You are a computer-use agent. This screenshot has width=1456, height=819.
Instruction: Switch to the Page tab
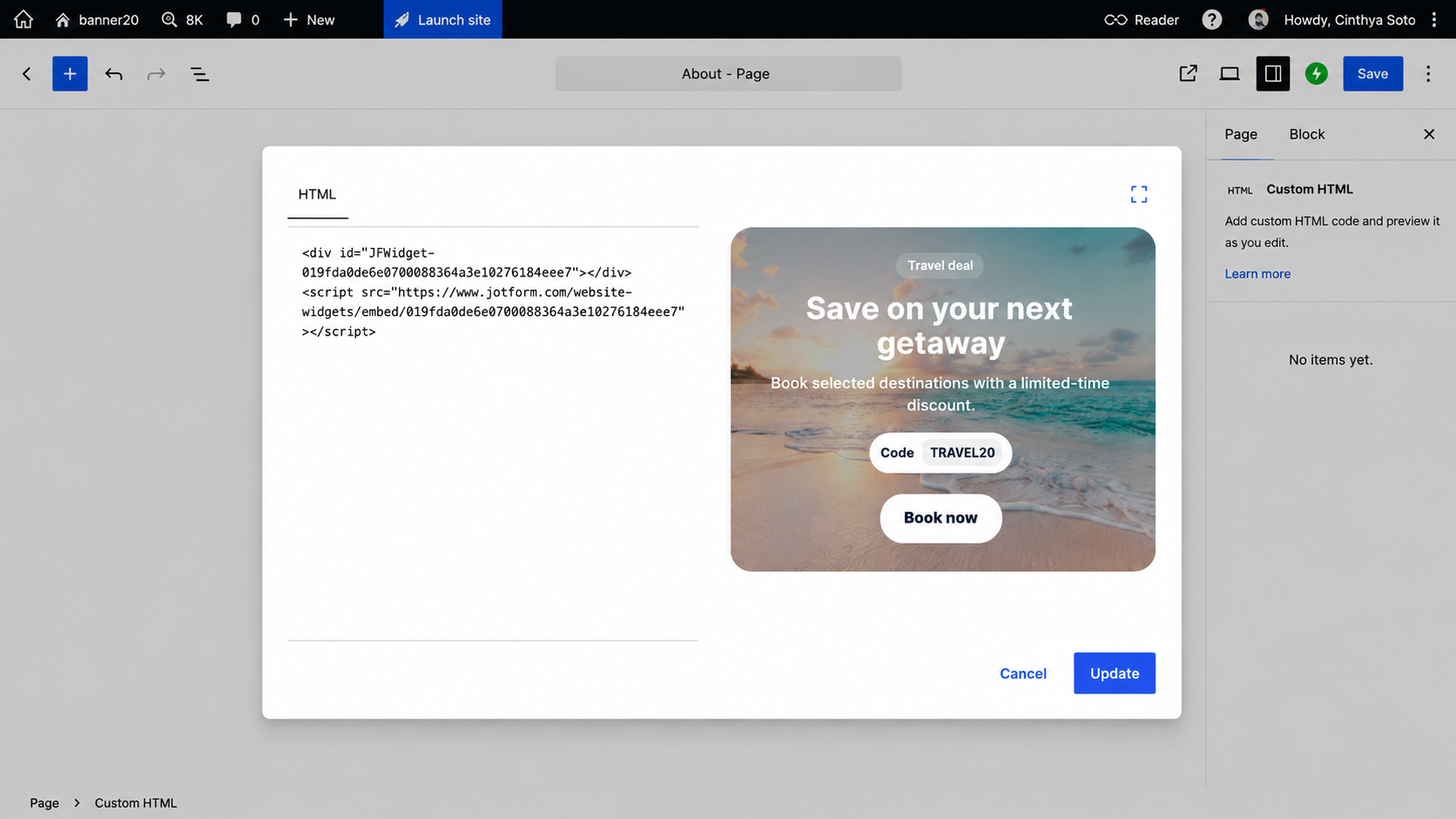(1241, 134)
